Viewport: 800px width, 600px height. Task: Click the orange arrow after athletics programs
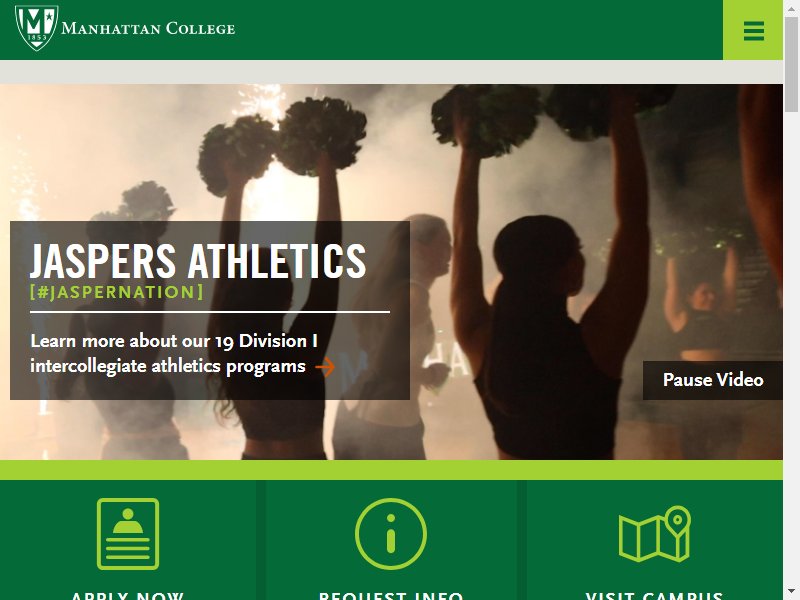pyautogui.click(x=325, y=366)
